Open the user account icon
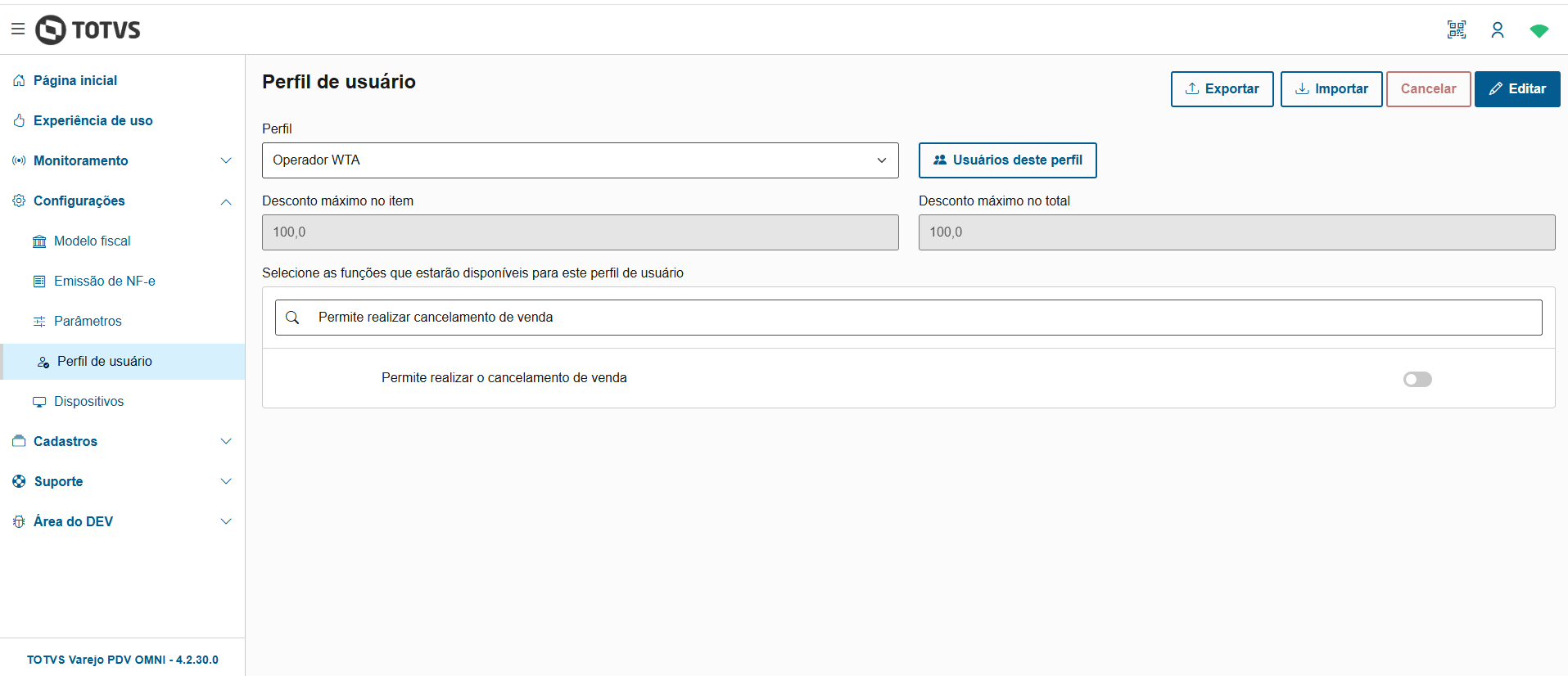 1497,30
